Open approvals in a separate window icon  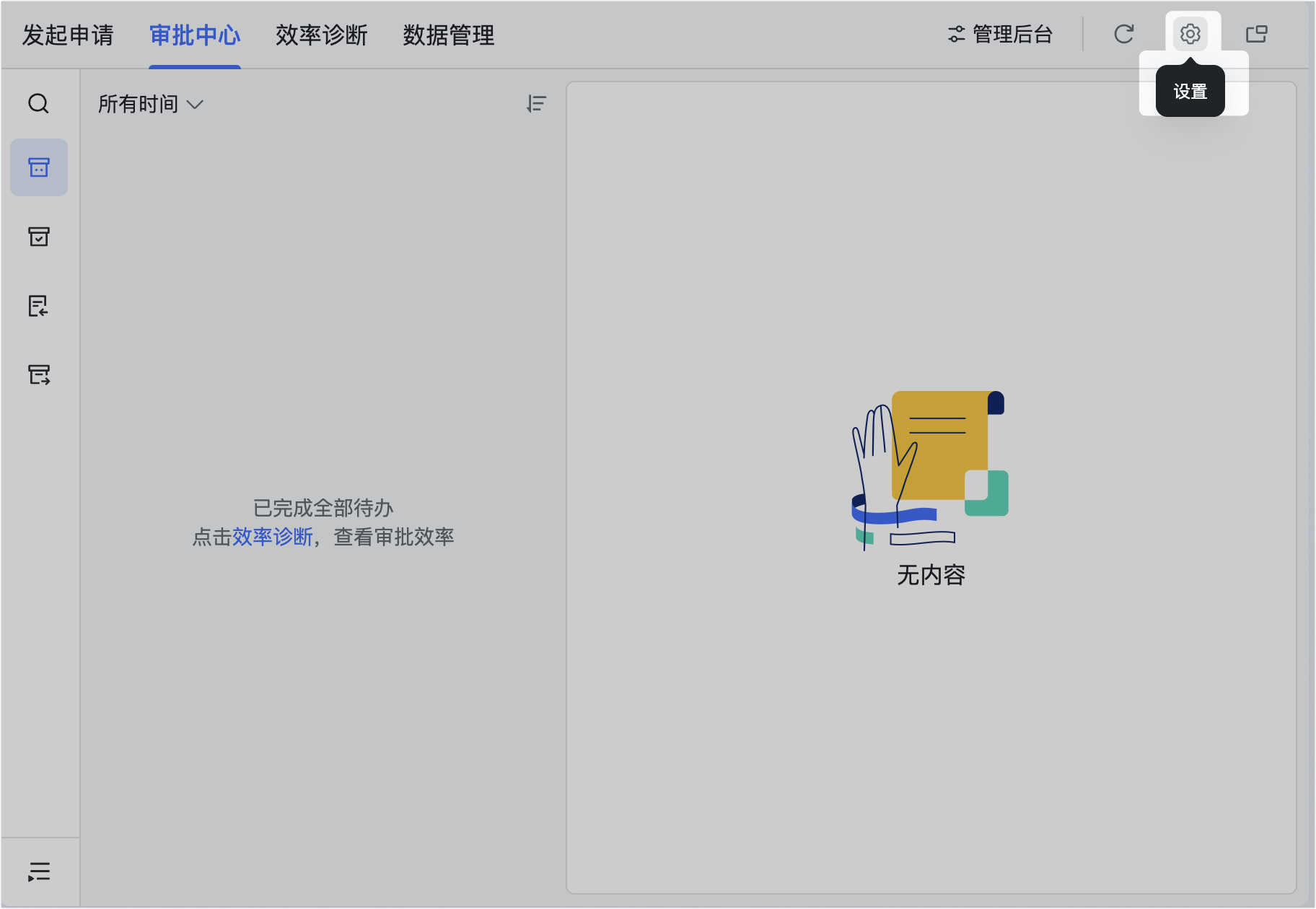1256,34
